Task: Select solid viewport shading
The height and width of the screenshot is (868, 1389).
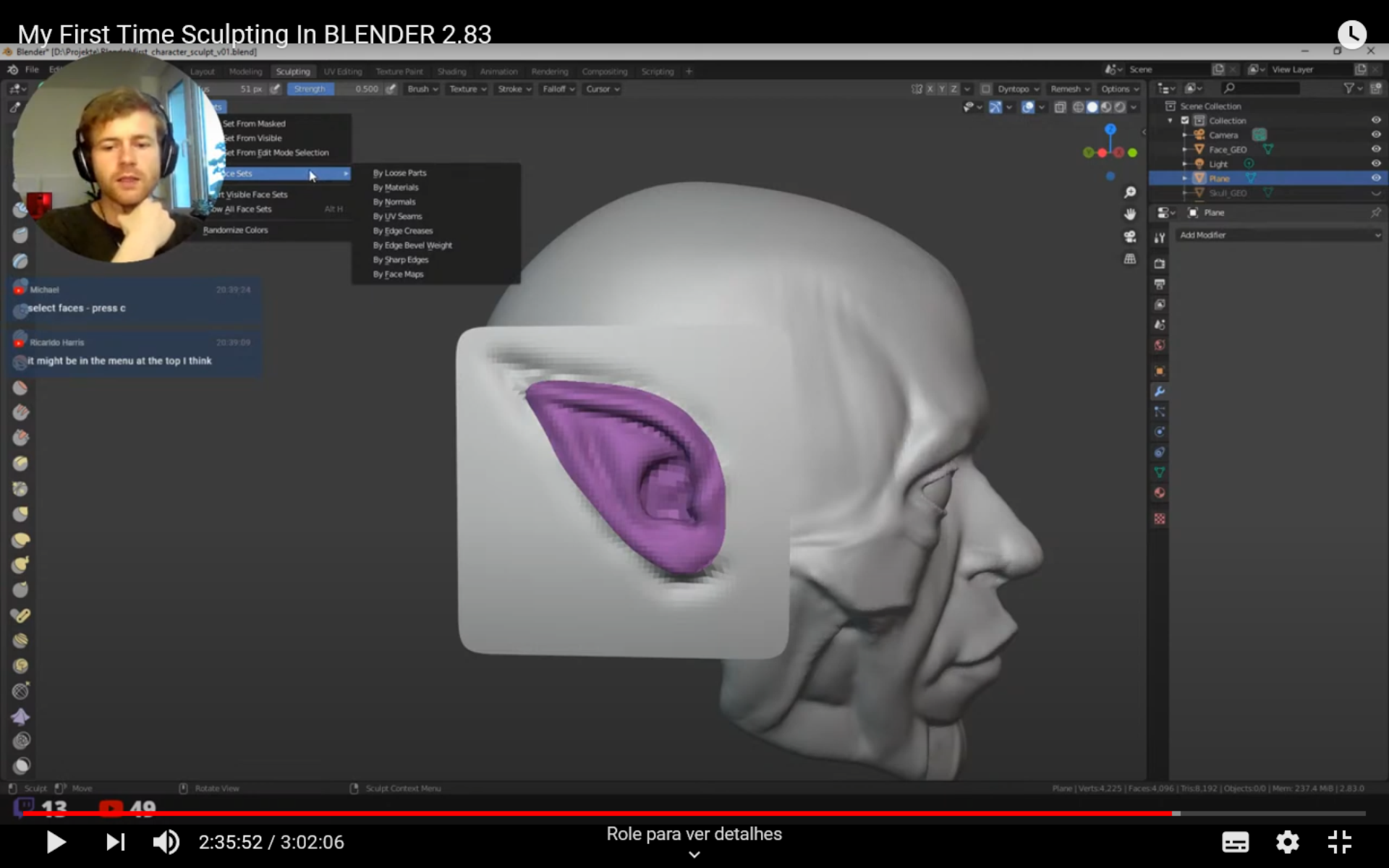Action: tap(1092, 107)
